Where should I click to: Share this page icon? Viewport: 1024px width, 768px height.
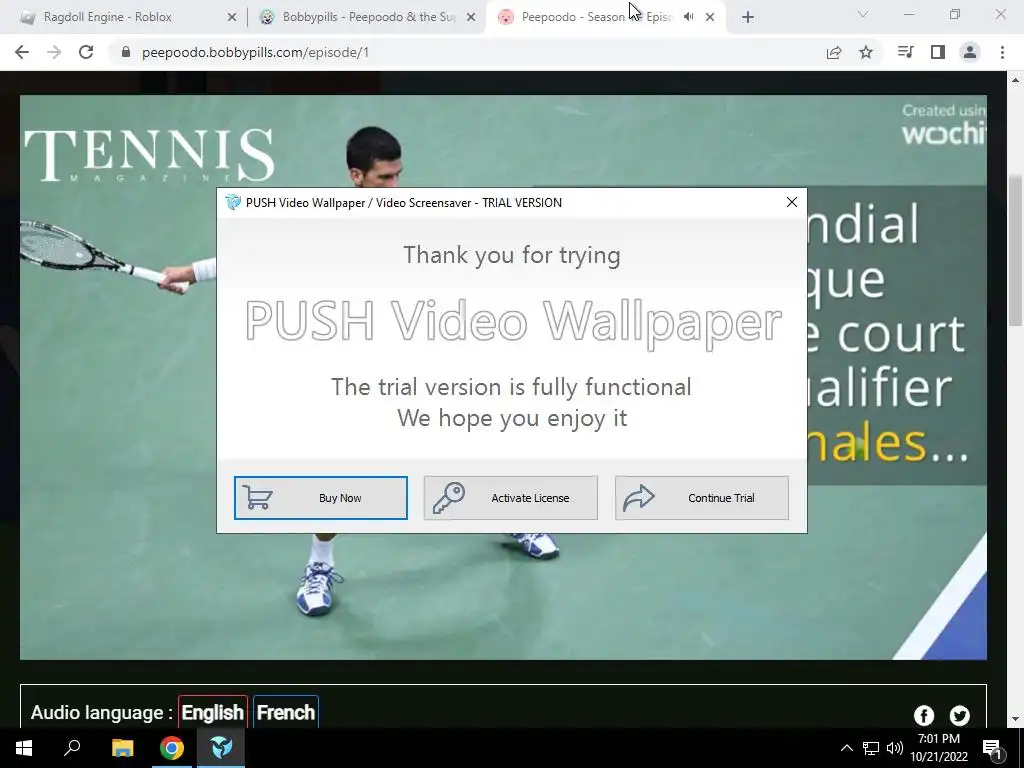pos(834,52)
